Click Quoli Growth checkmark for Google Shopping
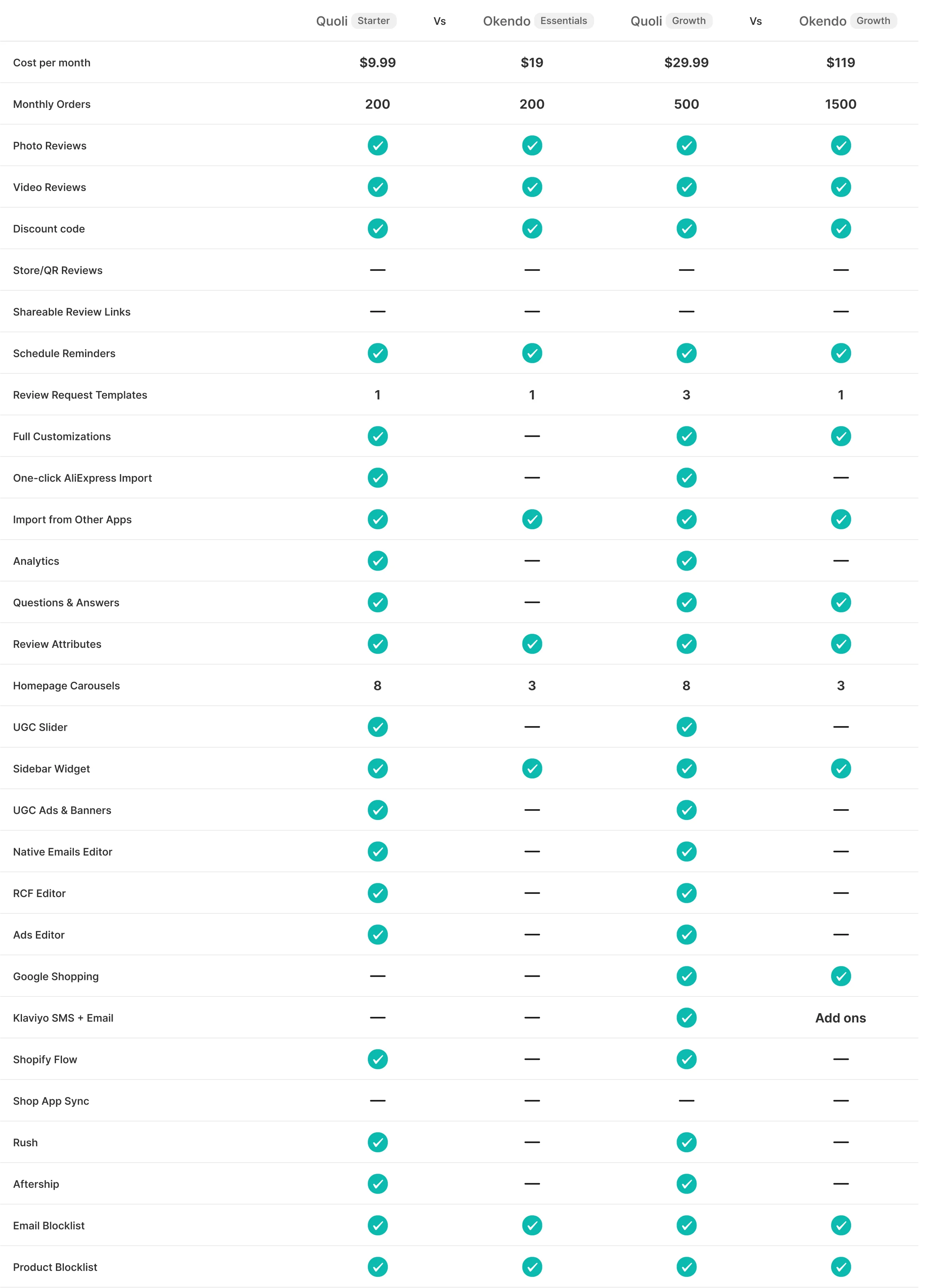Viewport: 927px width, 1288px height. [x=686, y=976]
